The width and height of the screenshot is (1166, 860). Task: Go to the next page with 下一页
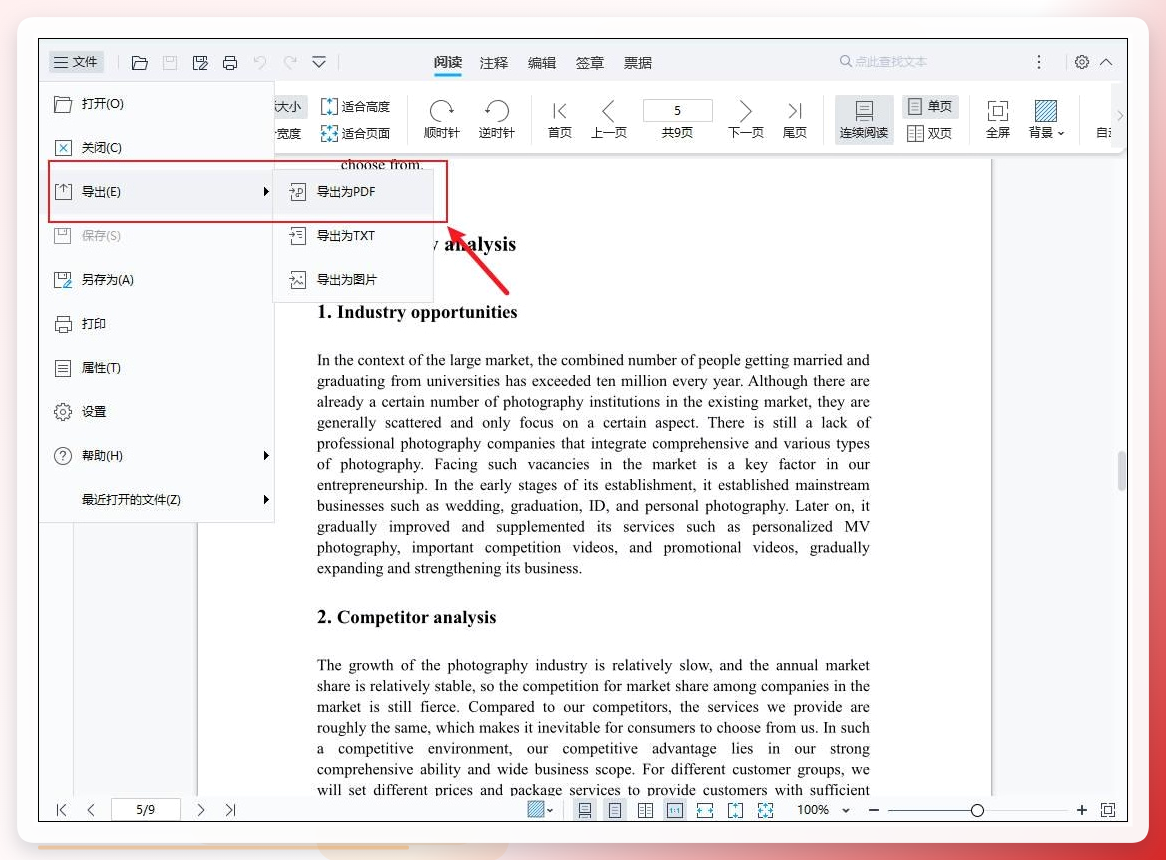(x=745, y=119)
